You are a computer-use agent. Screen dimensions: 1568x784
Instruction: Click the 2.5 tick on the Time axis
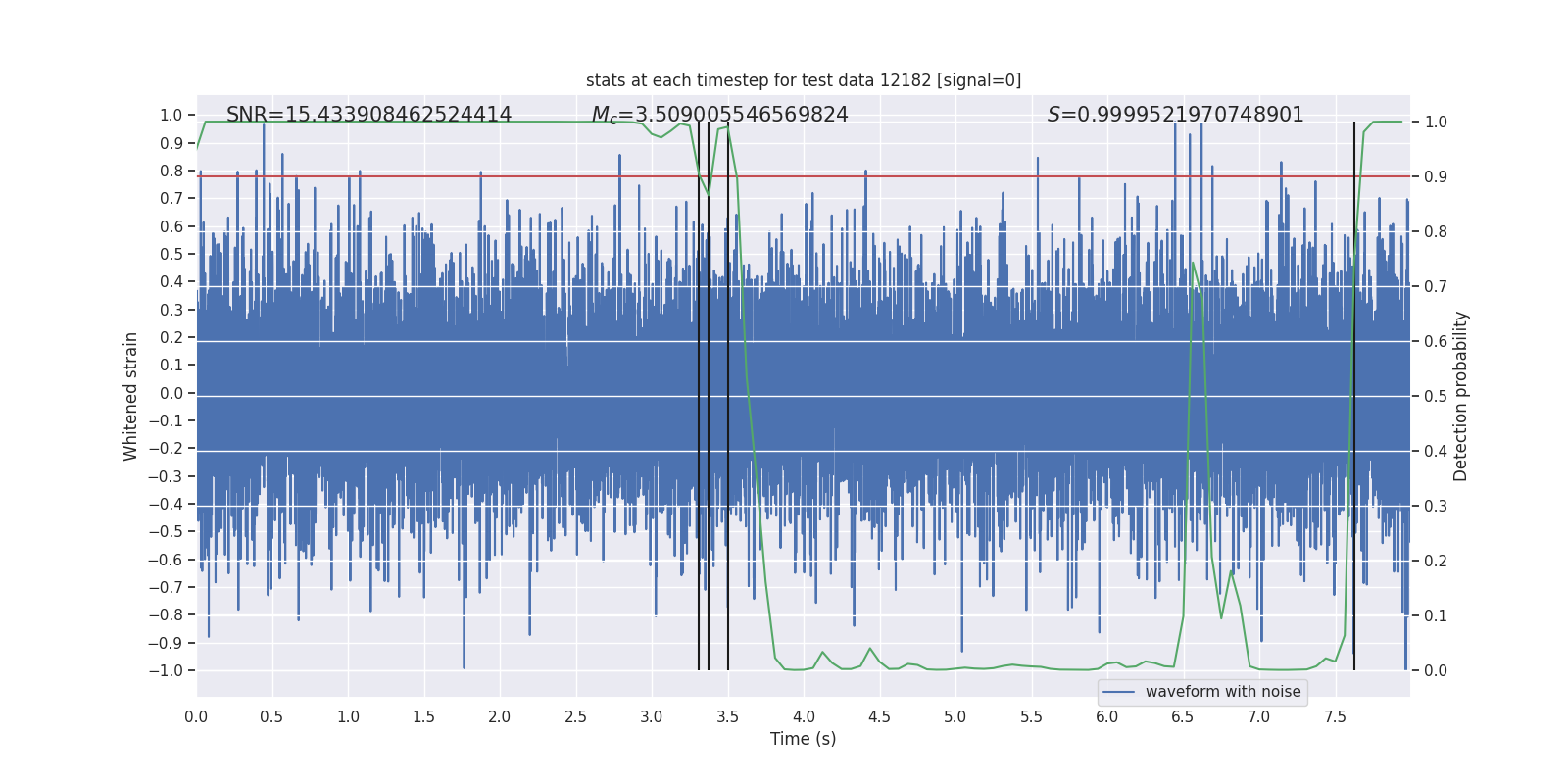[x=575, y=717]
